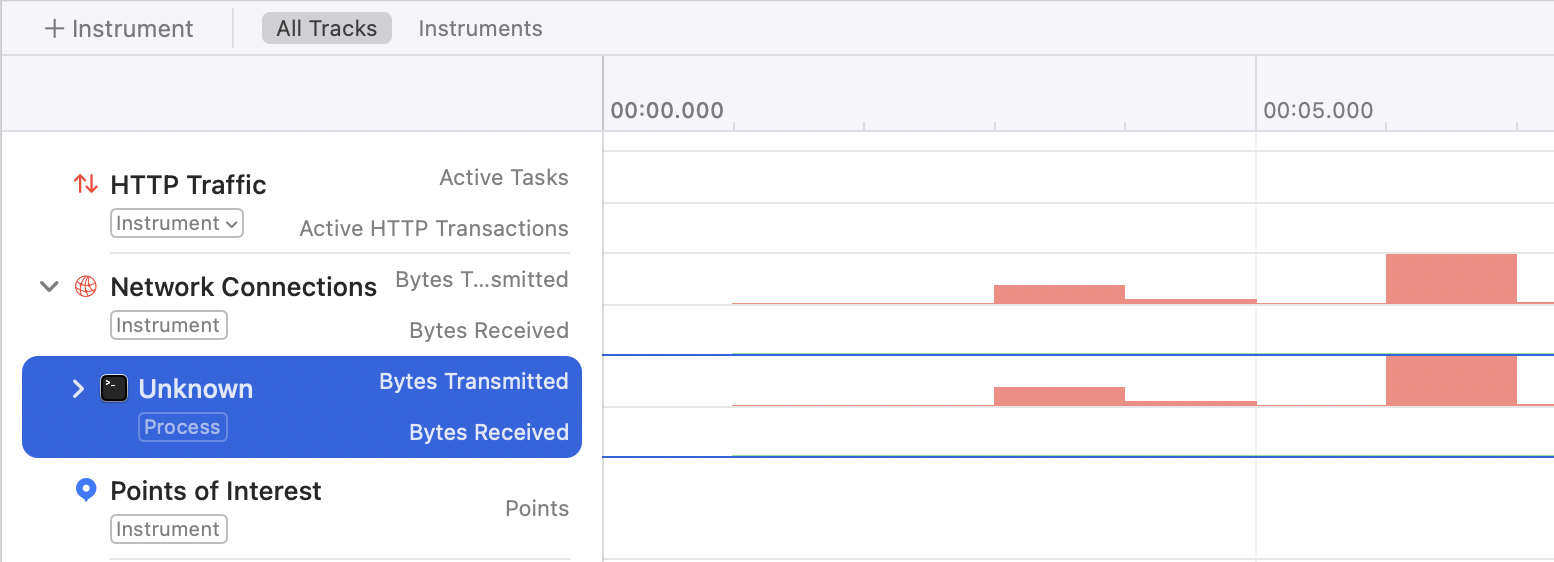The image size is (1554, 562).
Task: Click the Unknown process terminal icon
Action: click(114, 389)
